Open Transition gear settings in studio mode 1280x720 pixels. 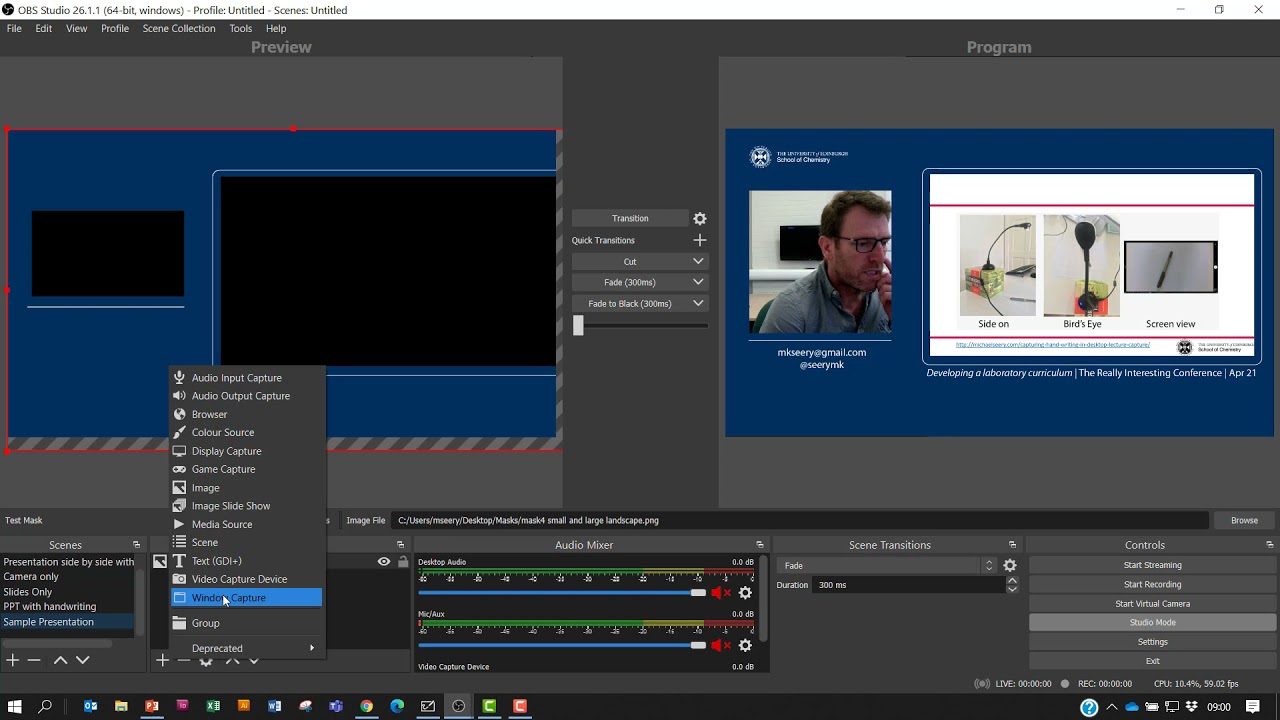click(x=700, y=218)
